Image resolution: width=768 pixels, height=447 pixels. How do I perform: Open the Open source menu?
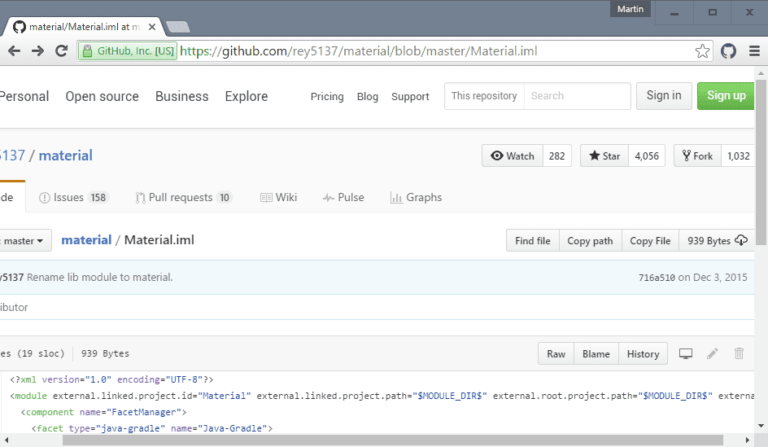(x=102, y=96)
